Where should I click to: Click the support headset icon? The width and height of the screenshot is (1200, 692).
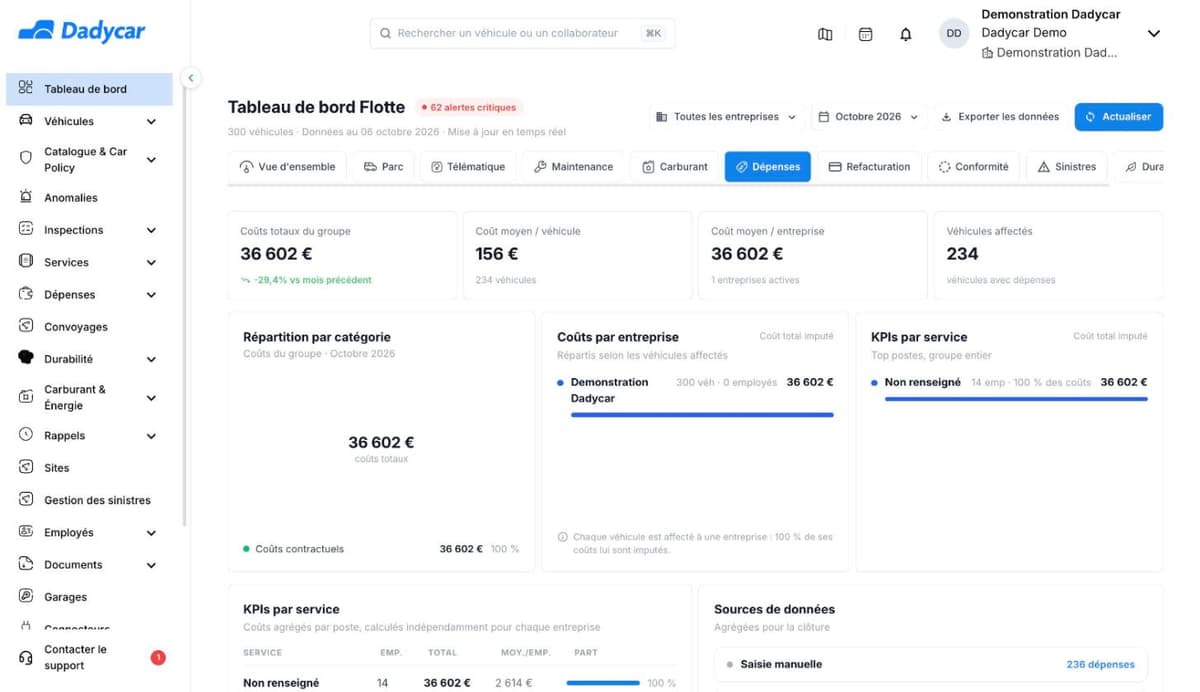pos(26,657)
